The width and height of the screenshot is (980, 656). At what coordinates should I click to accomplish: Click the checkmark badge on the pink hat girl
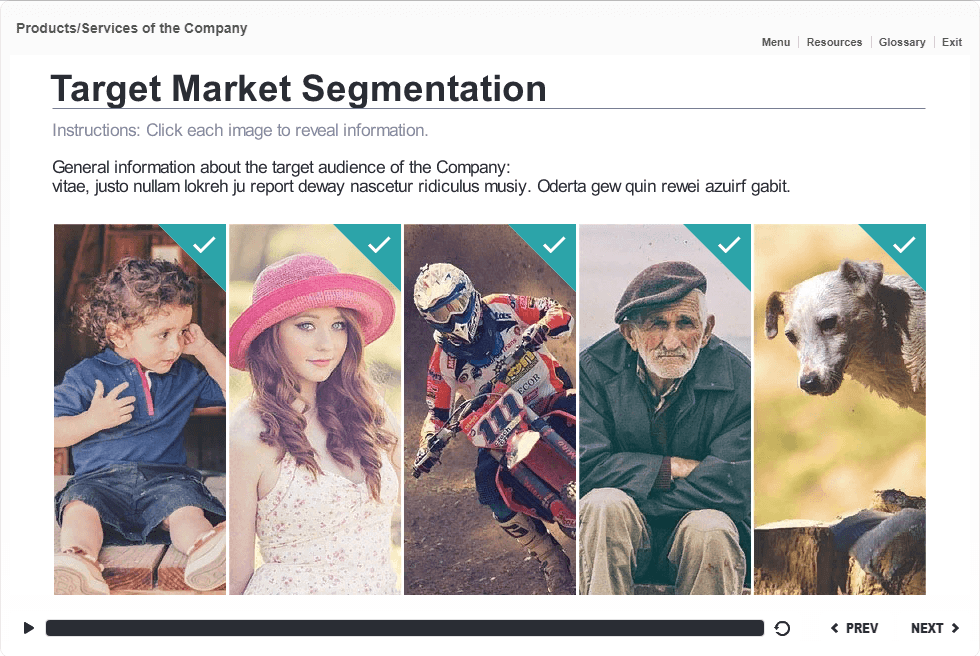click(380, 244)
